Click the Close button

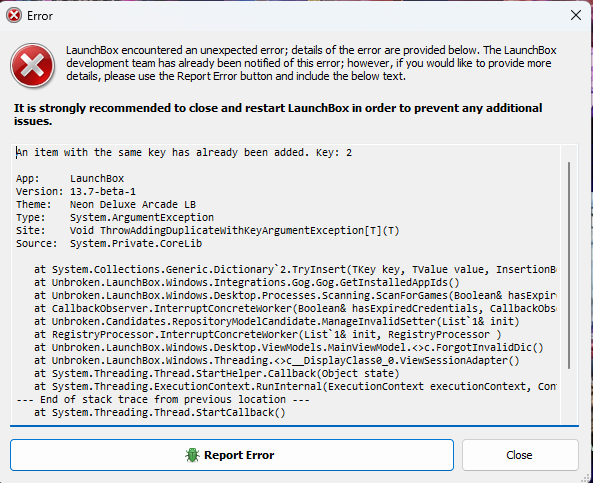click(520, 455)
